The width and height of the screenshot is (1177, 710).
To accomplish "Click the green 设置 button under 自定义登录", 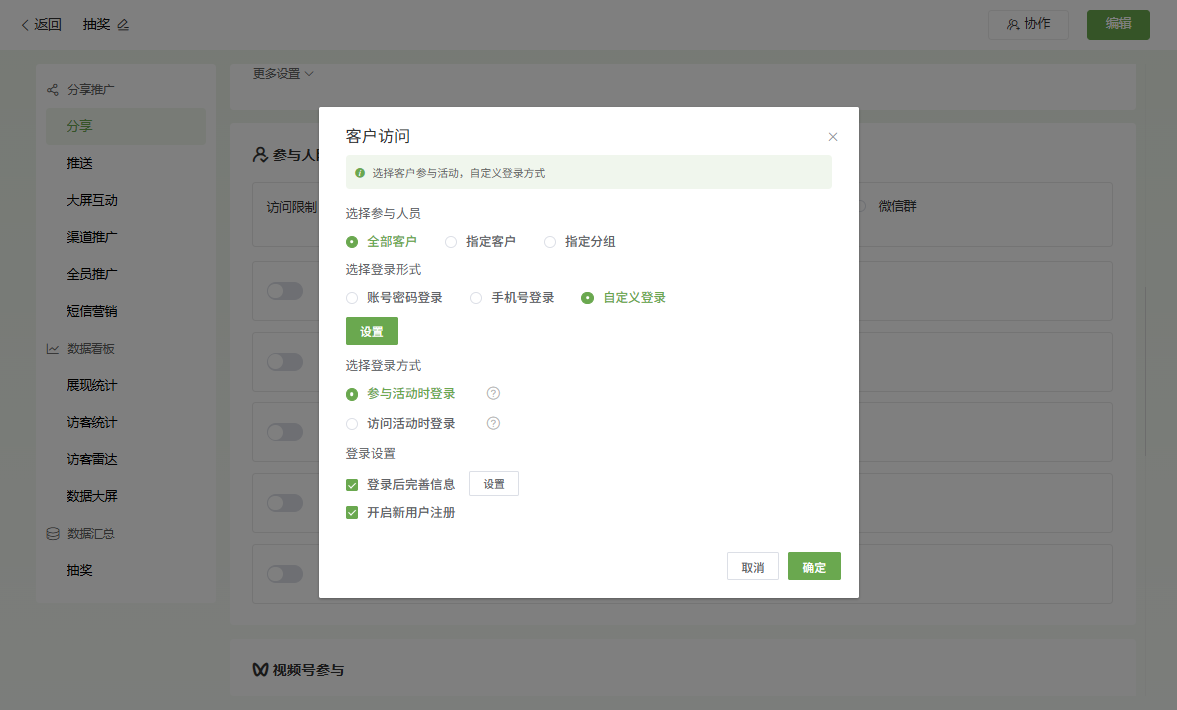I will click(372, 331).
